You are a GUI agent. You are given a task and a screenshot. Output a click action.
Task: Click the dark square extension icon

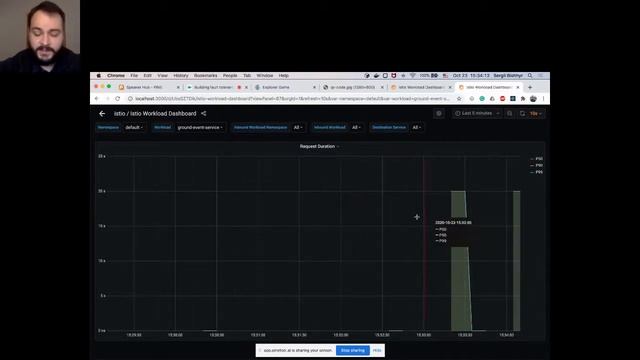(x=513, y=99)
